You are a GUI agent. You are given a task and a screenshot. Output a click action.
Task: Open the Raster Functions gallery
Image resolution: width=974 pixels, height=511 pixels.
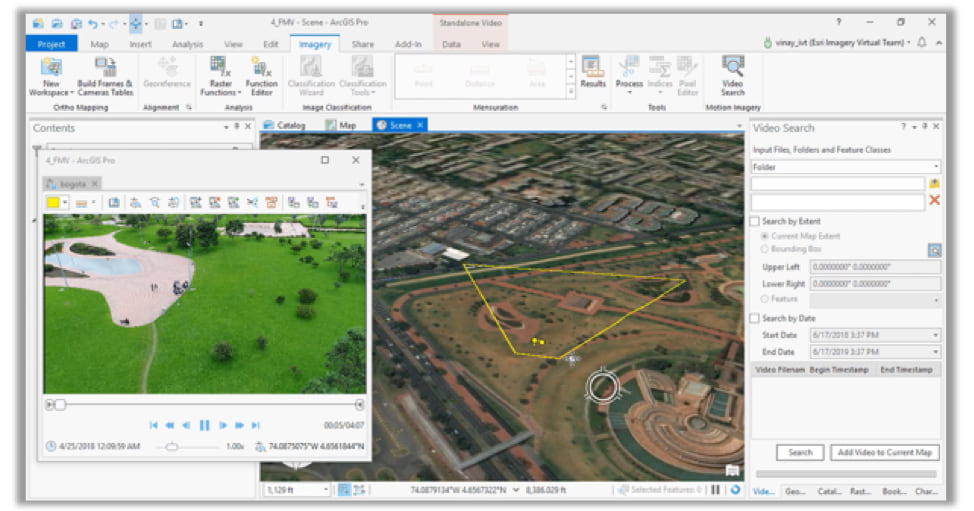click(x=220, y=76)
